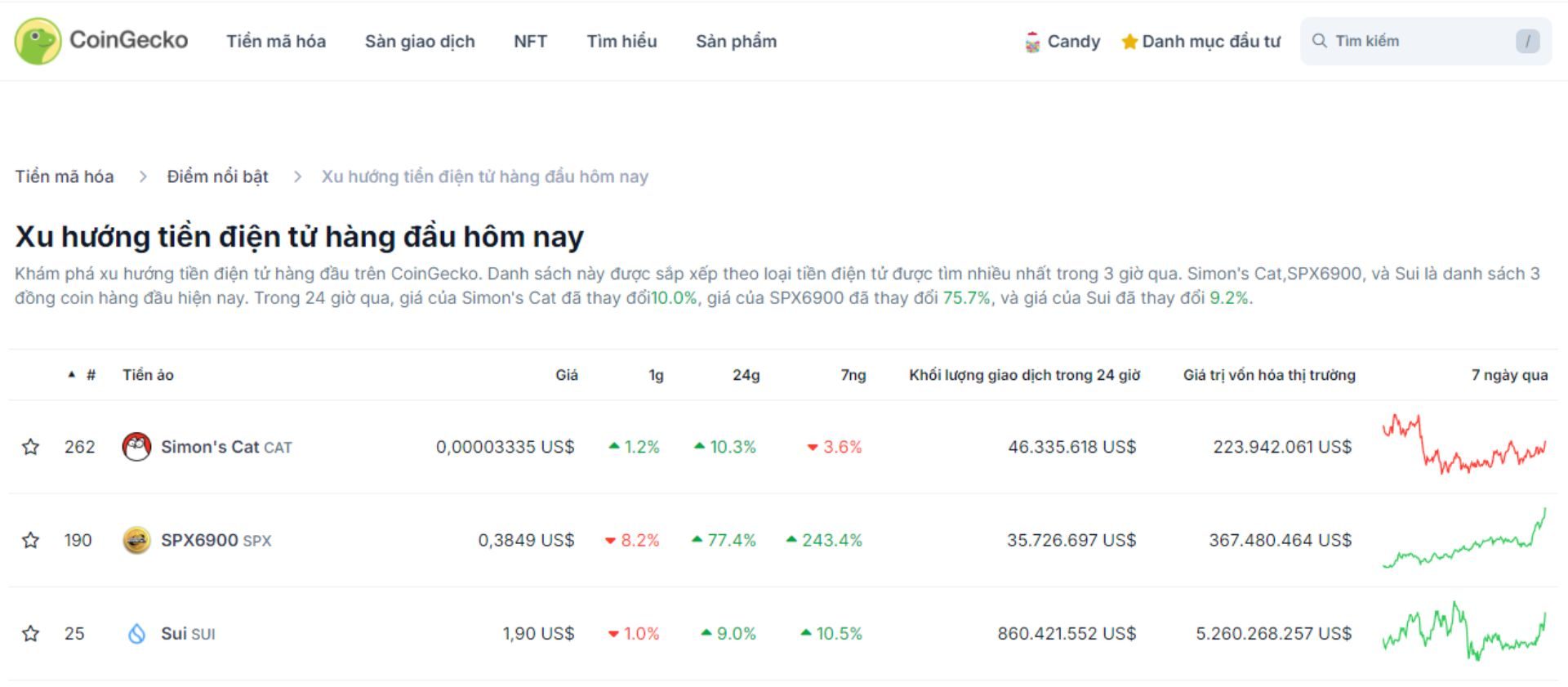
Task: Favorite SPX6900 with the star
Action: click(x=30, y=540)
